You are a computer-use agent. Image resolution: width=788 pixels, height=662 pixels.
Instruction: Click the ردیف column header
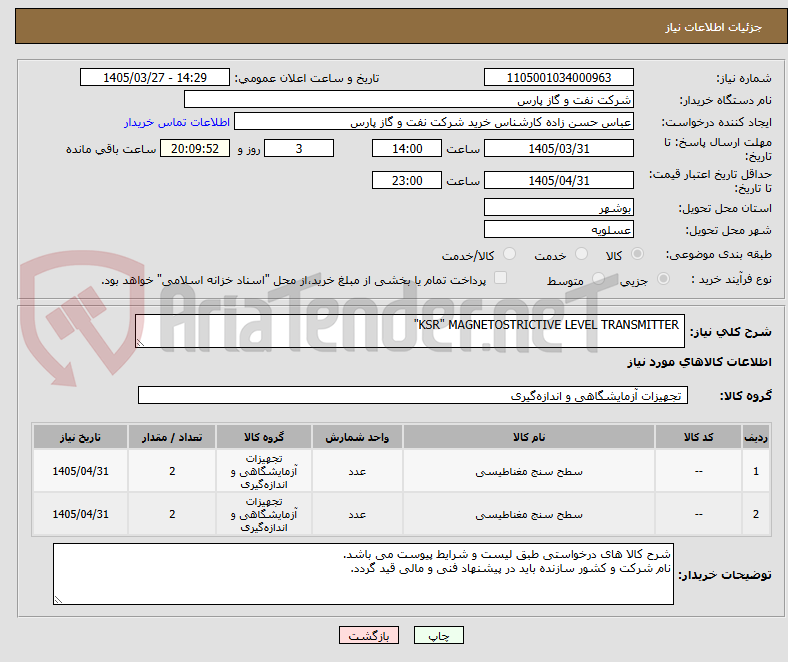755,437
